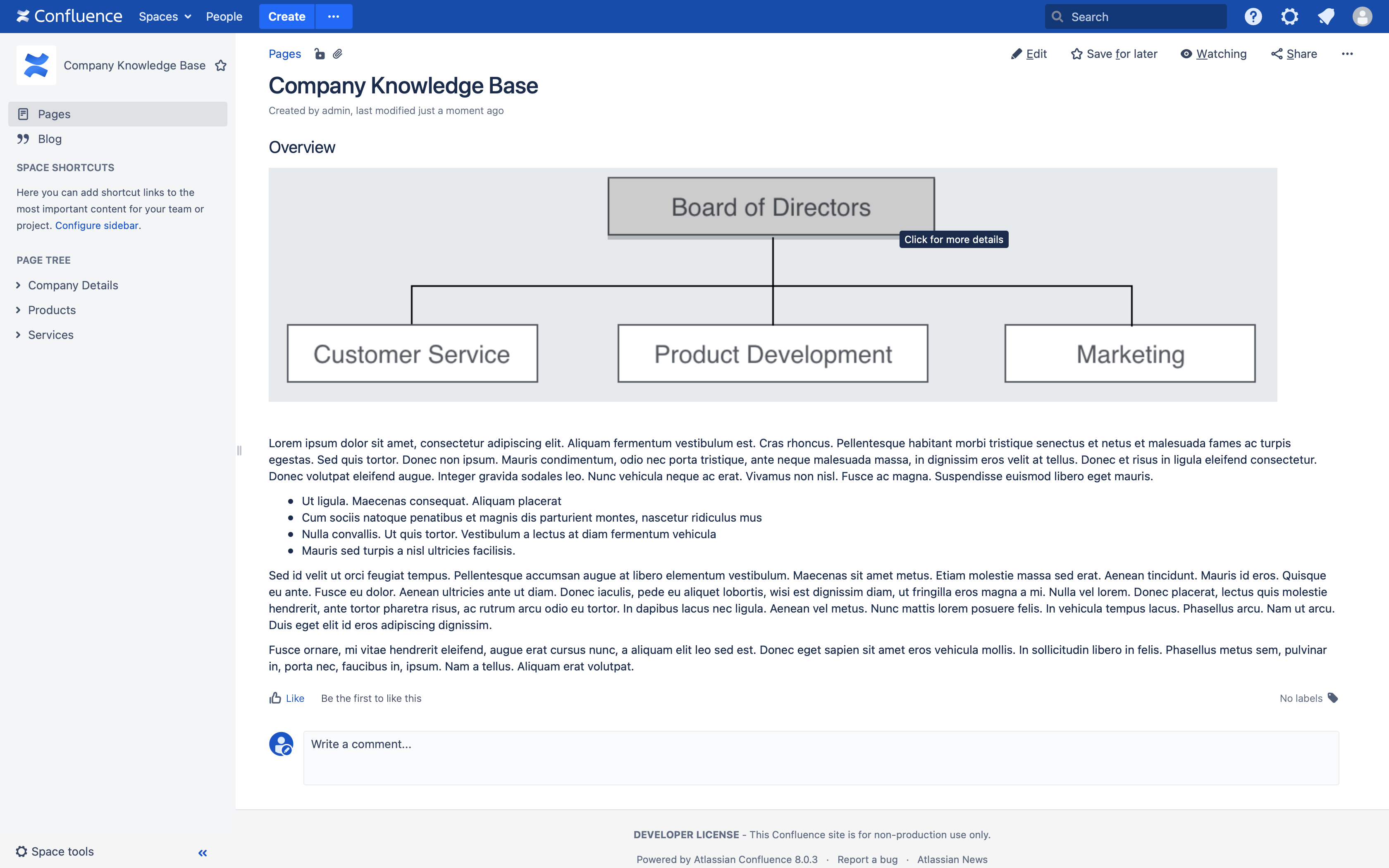
Task: Click the labels tag icon
Action: (x=1333, y=698)
